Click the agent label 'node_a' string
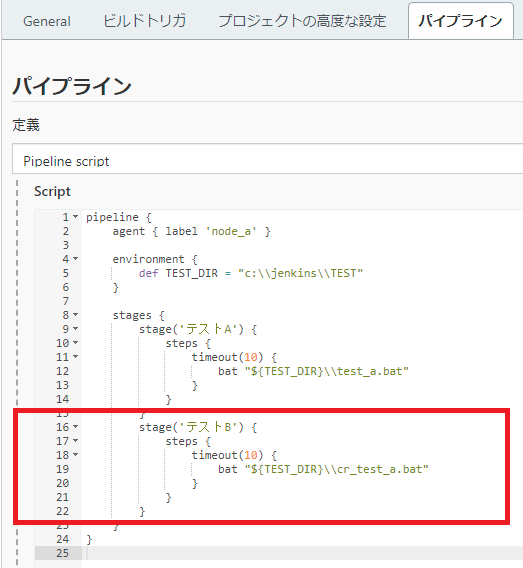Viewport: 523px width, 568px height. [231, 231]
